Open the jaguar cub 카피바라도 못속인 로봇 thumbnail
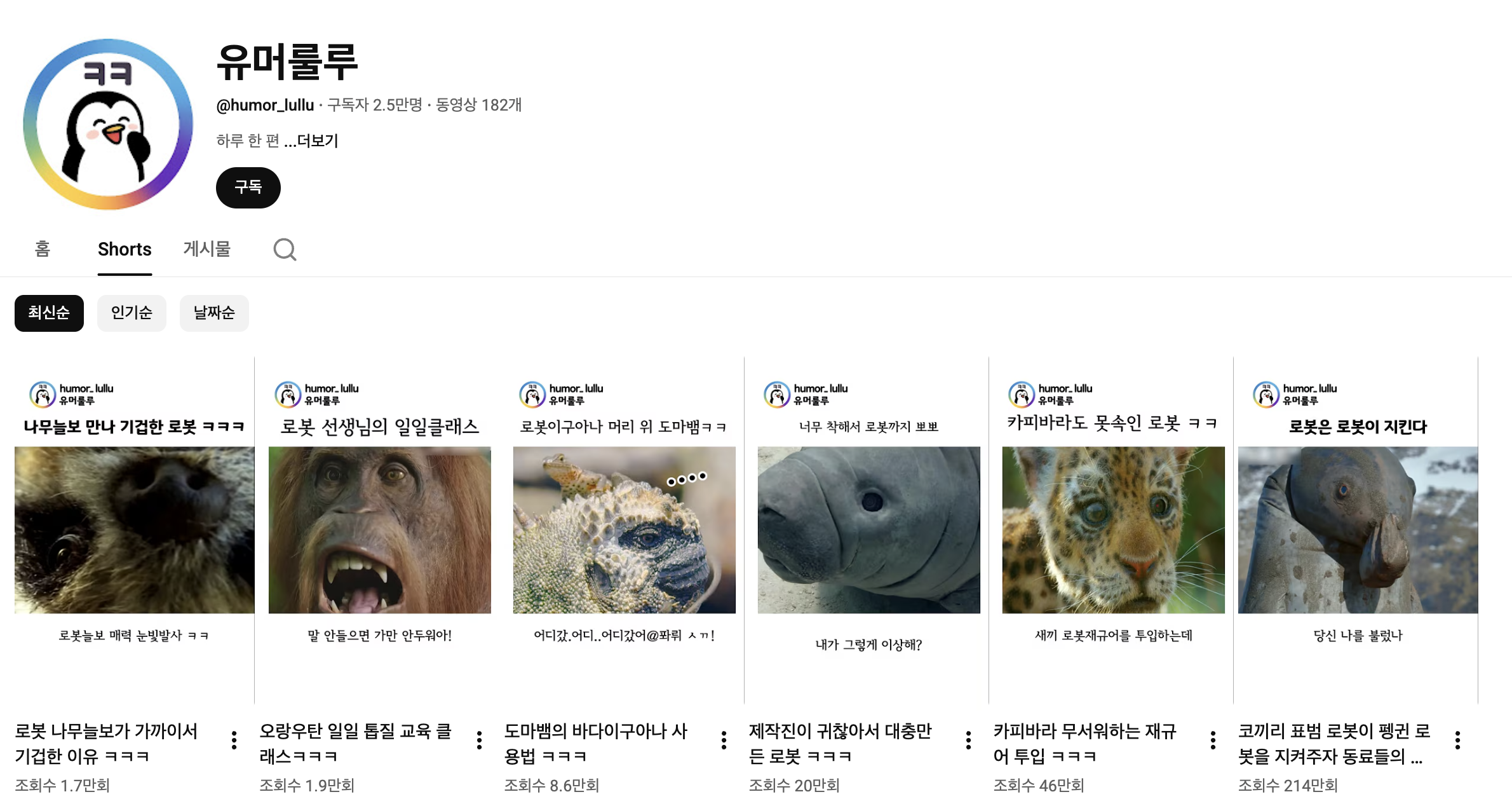 [1114, 530]
